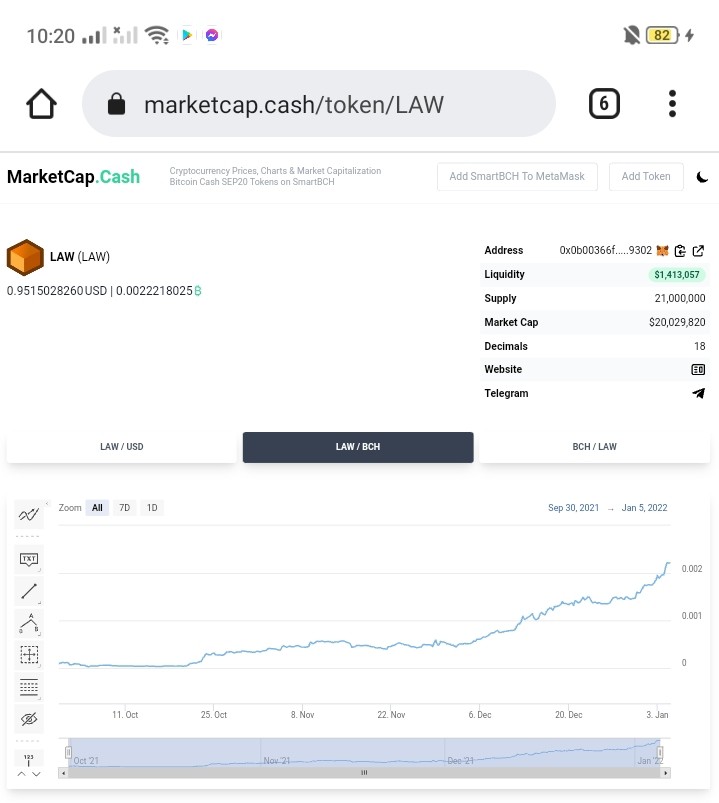Select the chart line drawing tool

pos(29,591)
